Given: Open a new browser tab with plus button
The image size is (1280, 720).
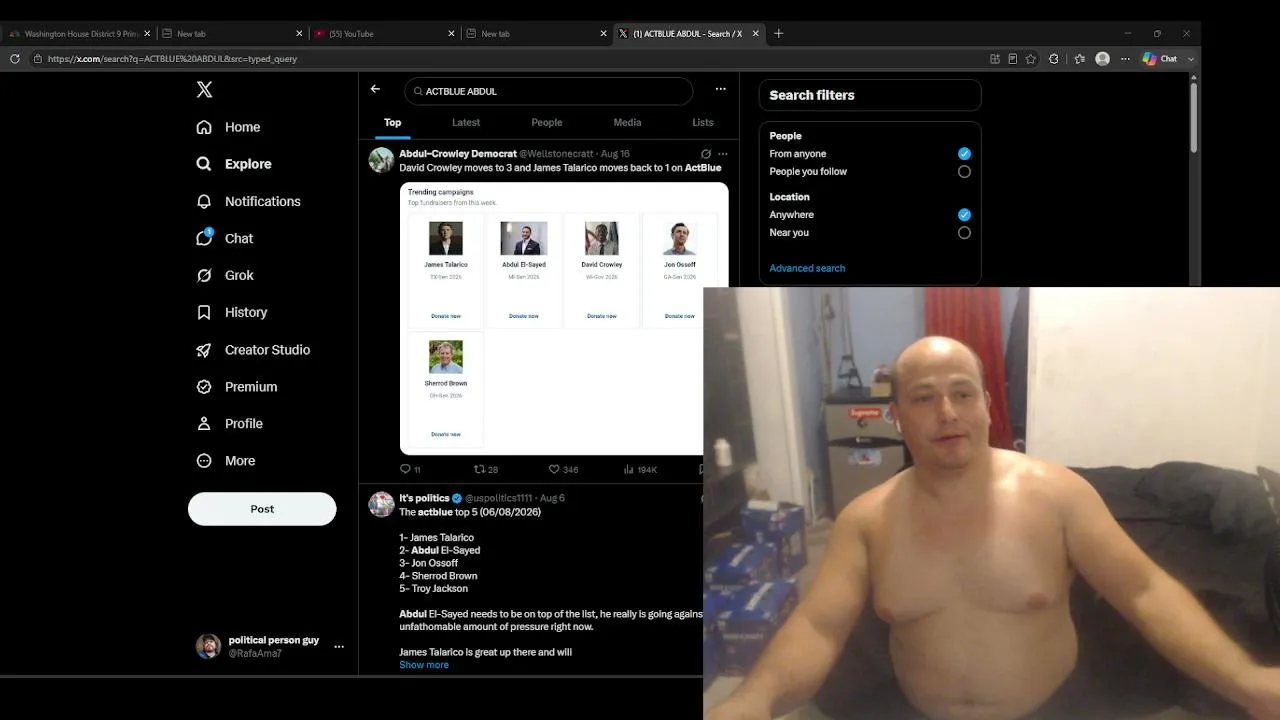Looking at the screenshot, I should pyautogui.click(x=779, y=34).
